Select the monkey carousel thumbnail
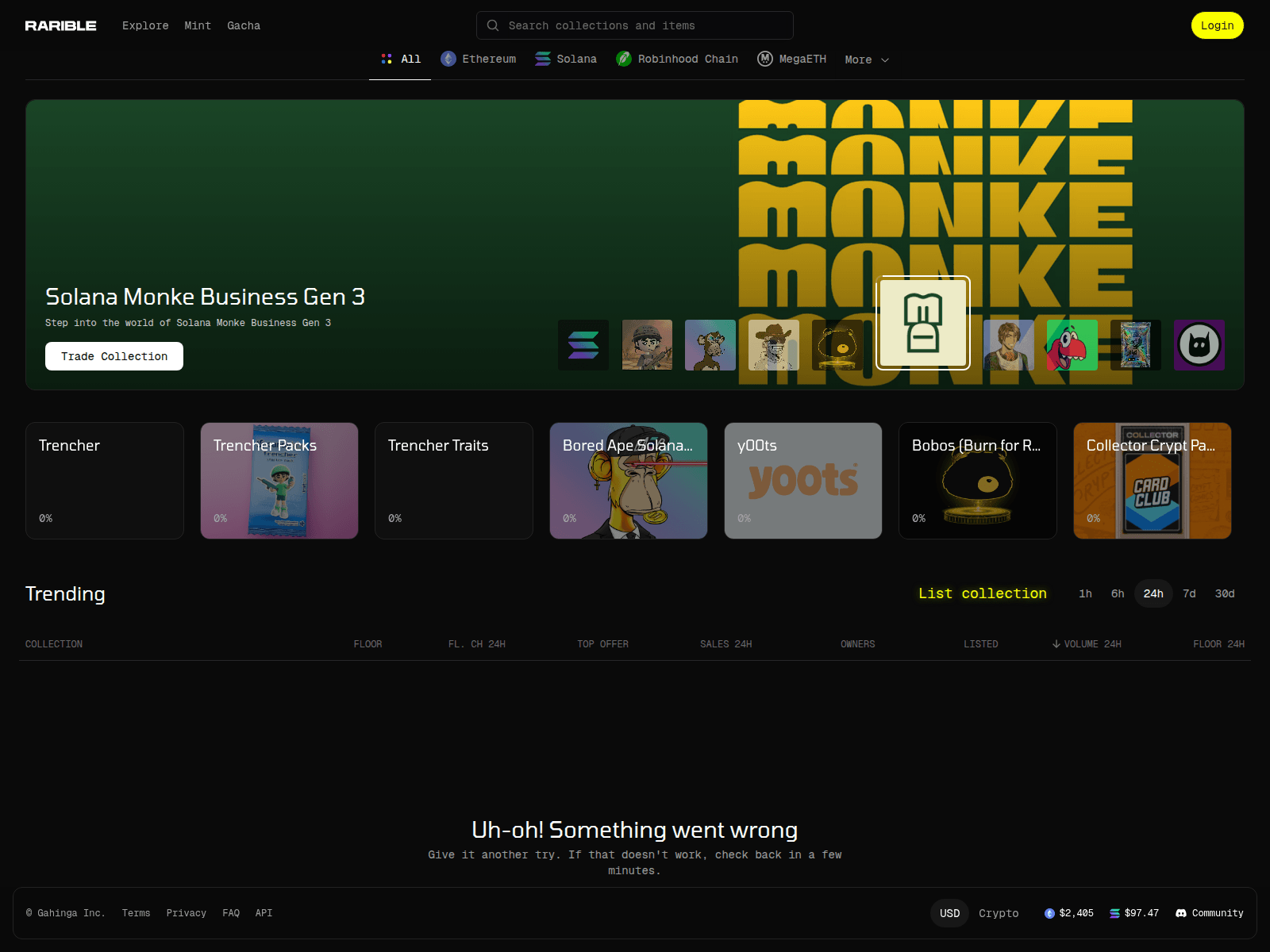 (710, 345)
